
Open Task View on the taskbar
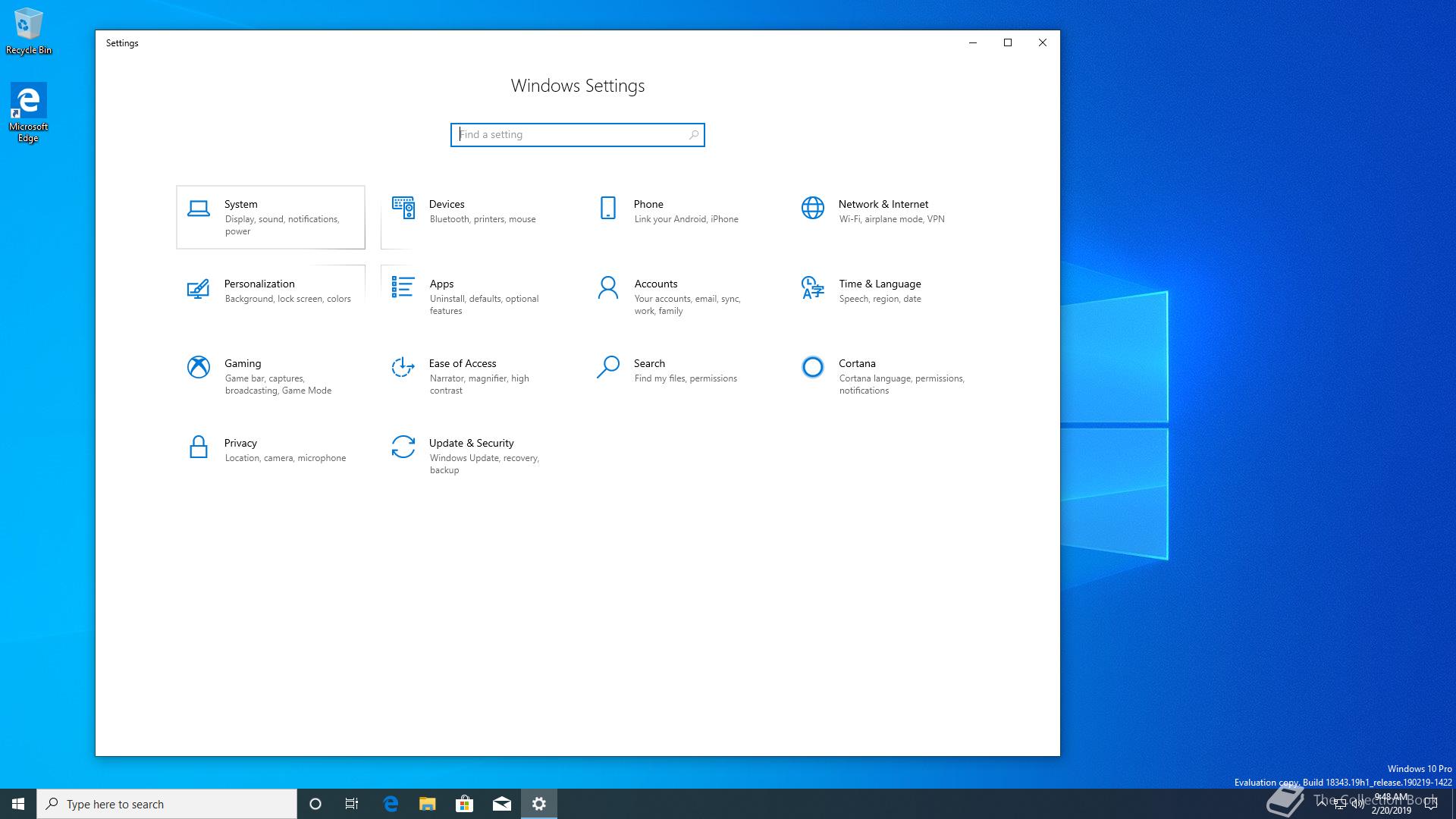tap(352, 804)
